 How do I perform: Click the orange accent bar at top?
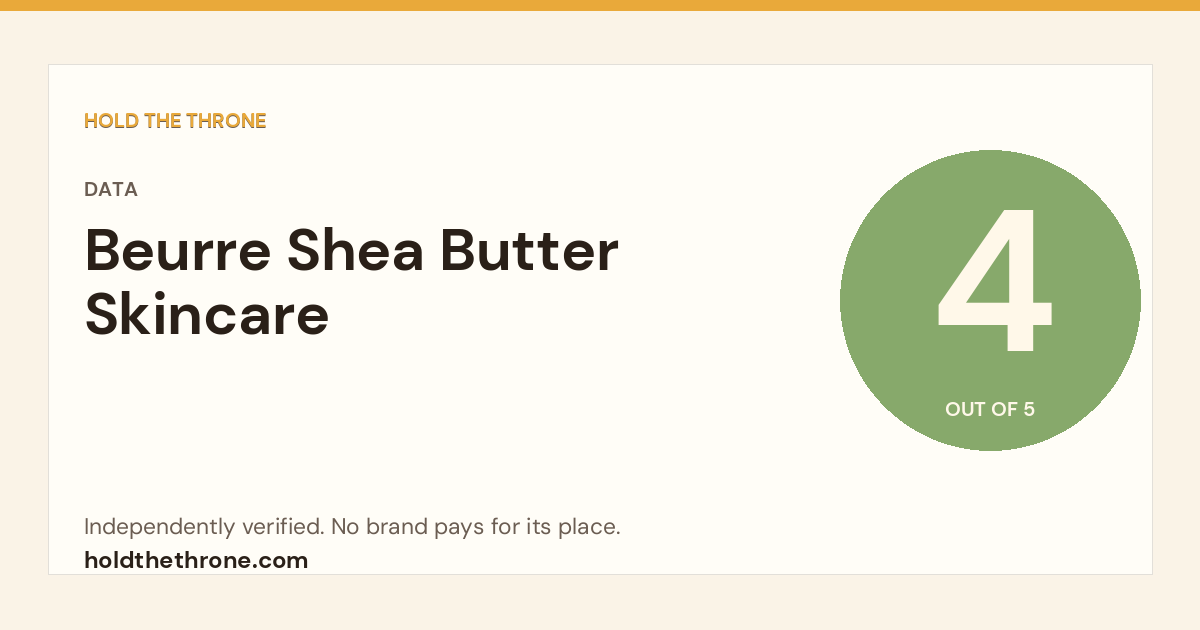[x=600, y=5]
